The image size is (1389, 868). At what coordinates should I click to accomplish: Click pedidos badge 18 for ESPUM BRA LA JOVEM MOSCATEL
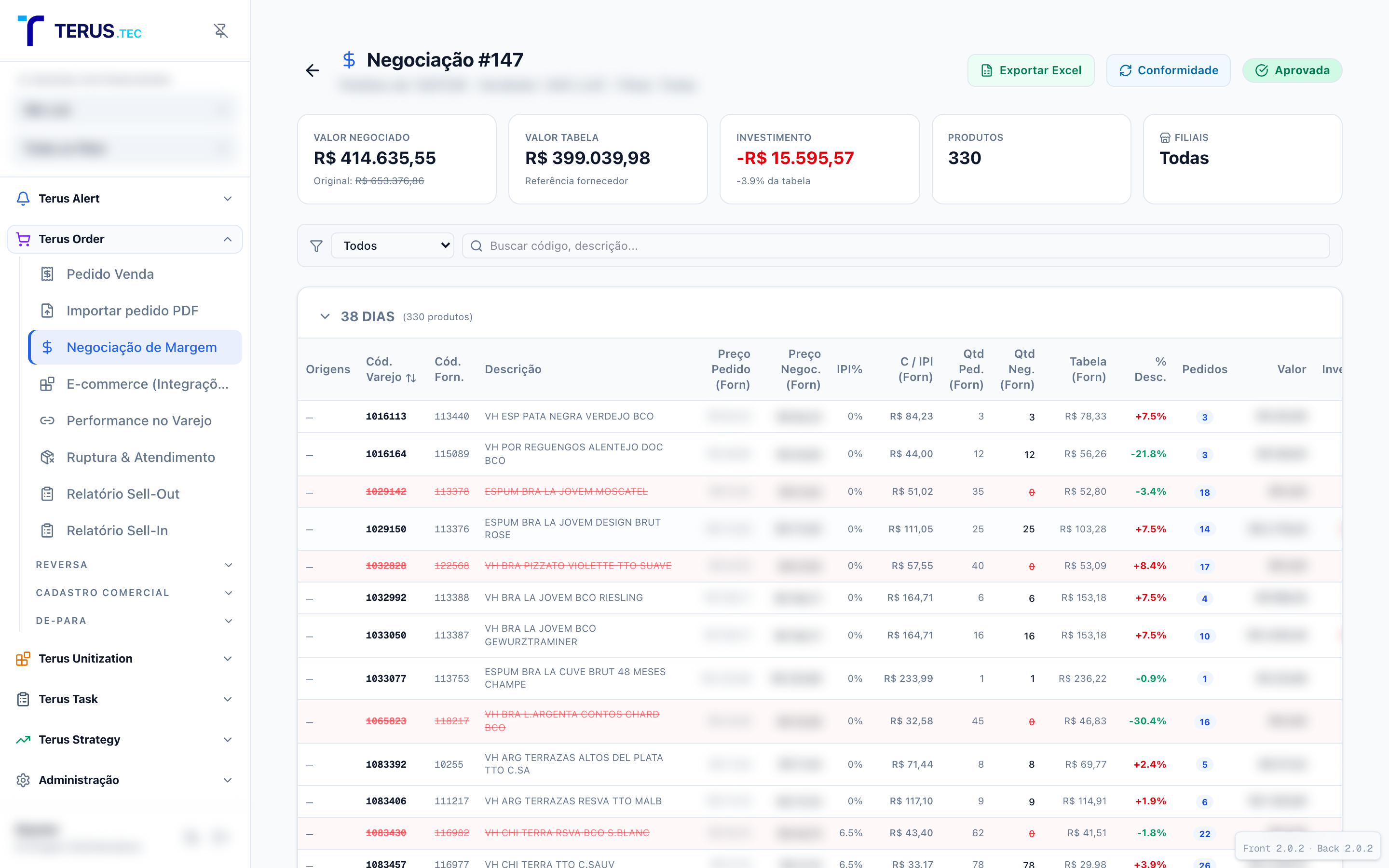point(1205,492)
